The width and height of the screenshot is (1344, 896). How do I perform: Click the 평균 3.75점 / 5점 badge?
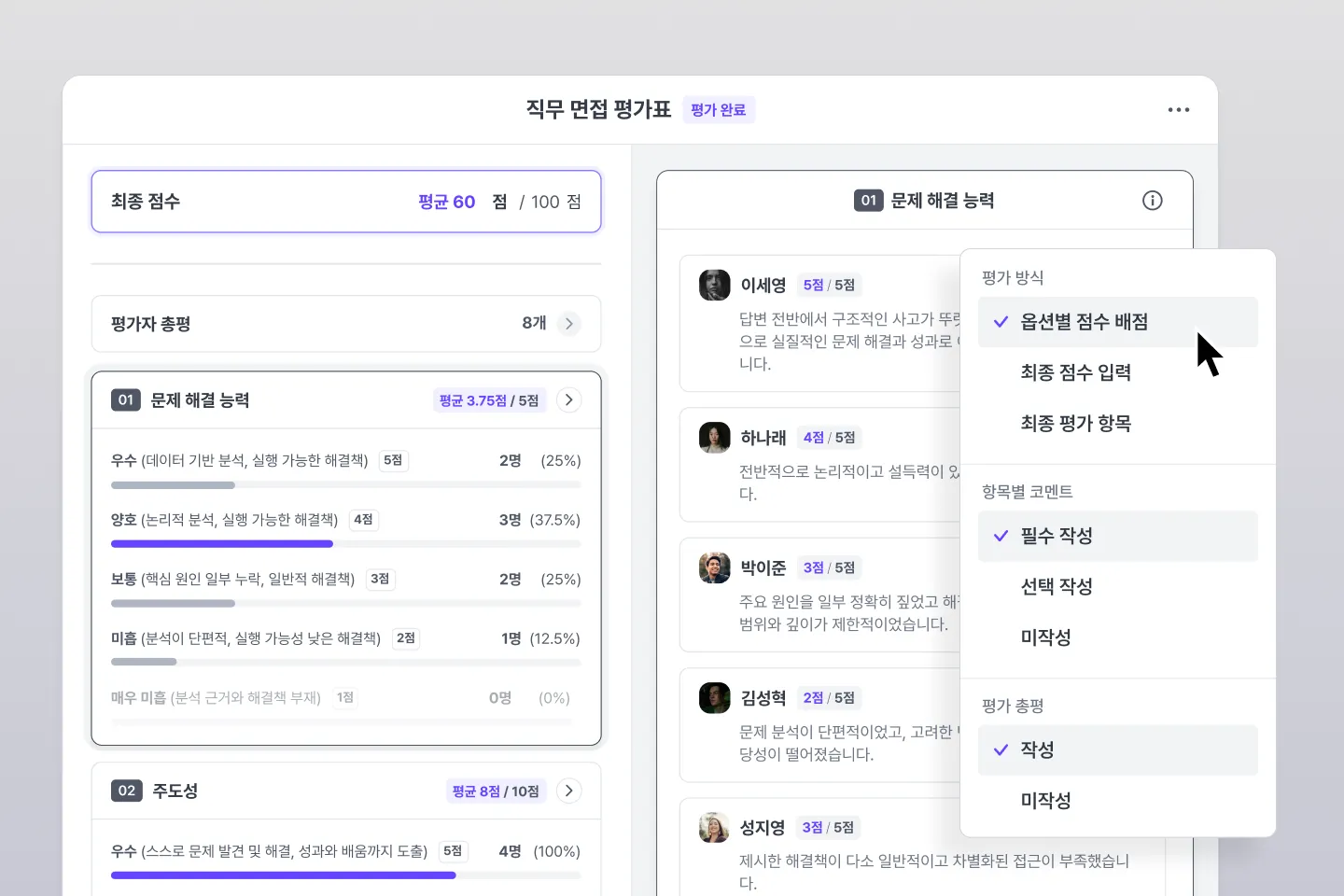click(489, 400)
